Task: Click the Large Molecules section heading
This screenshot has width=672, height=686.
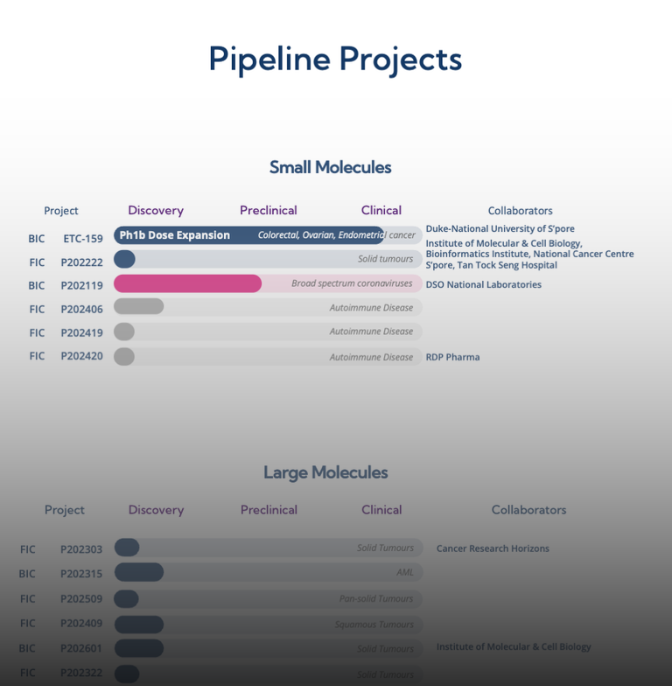Action: coord(325,473)
